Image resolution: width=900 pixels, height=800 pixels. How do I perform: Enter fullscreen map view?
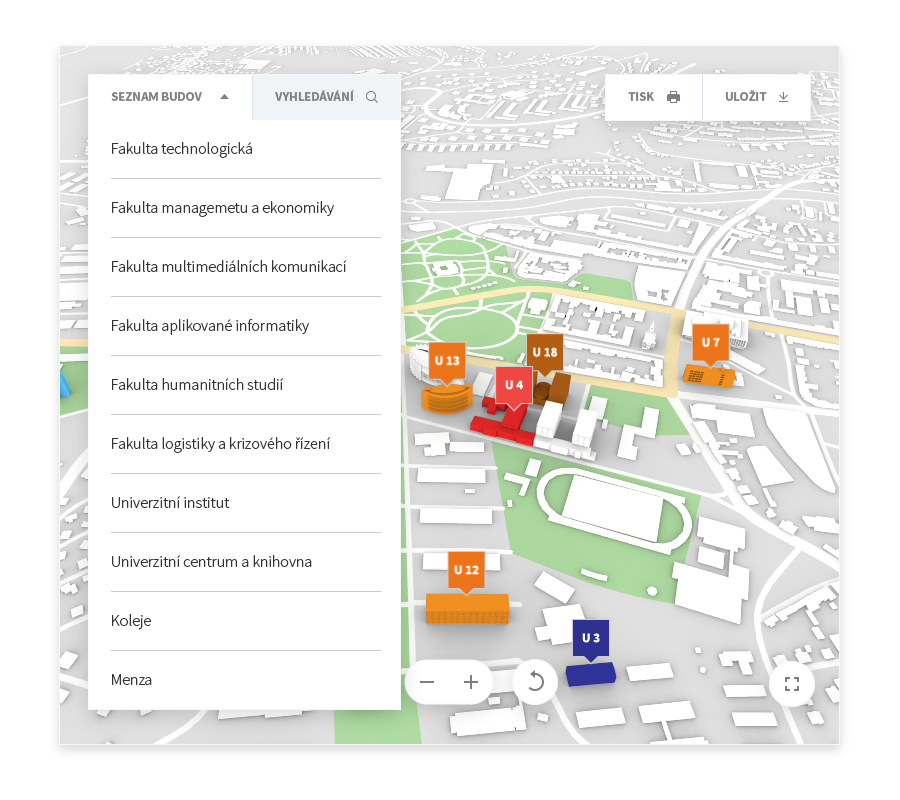pyautogui.click(x=792, y=684)
